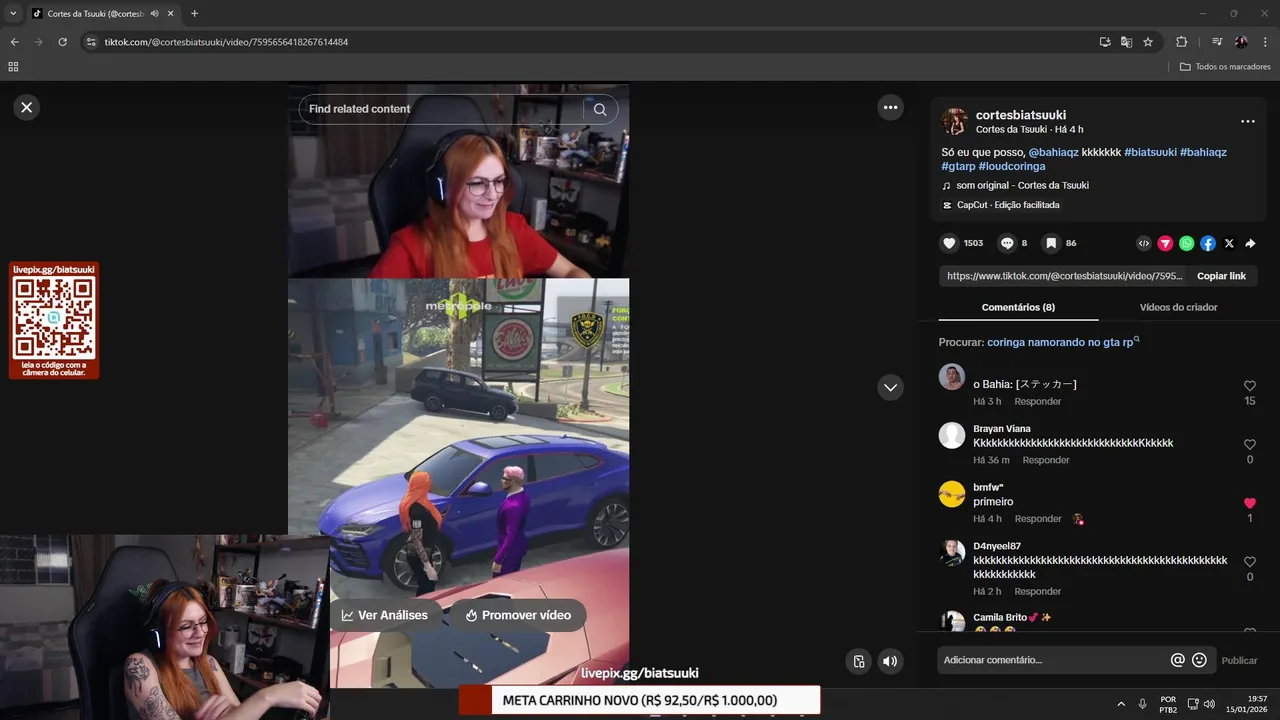
Task: Show hidden system tray icons chevron
Action: [x=1120, y=704]
